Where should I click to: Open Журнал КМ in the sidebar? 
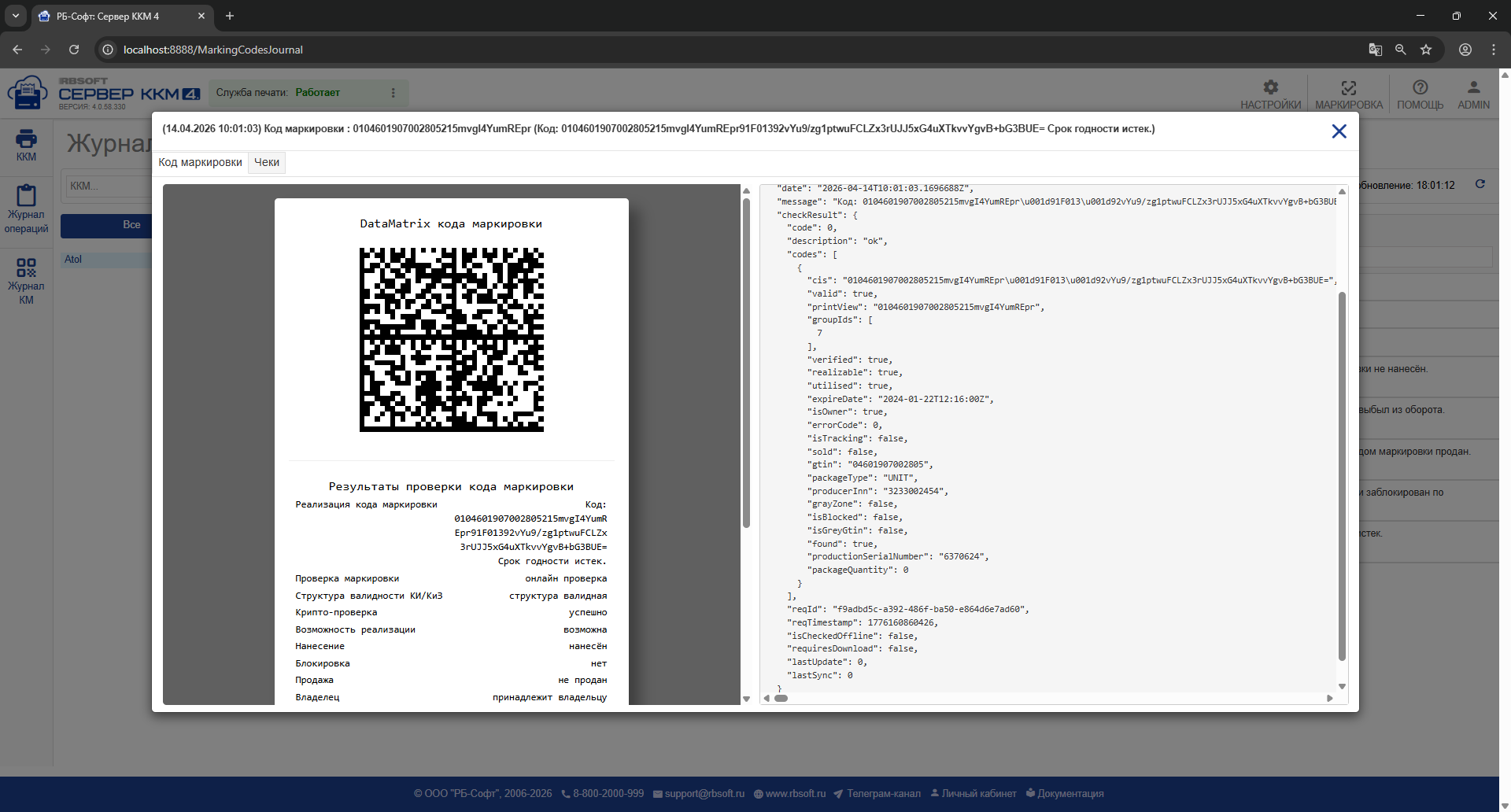click(x=26, y=281)
